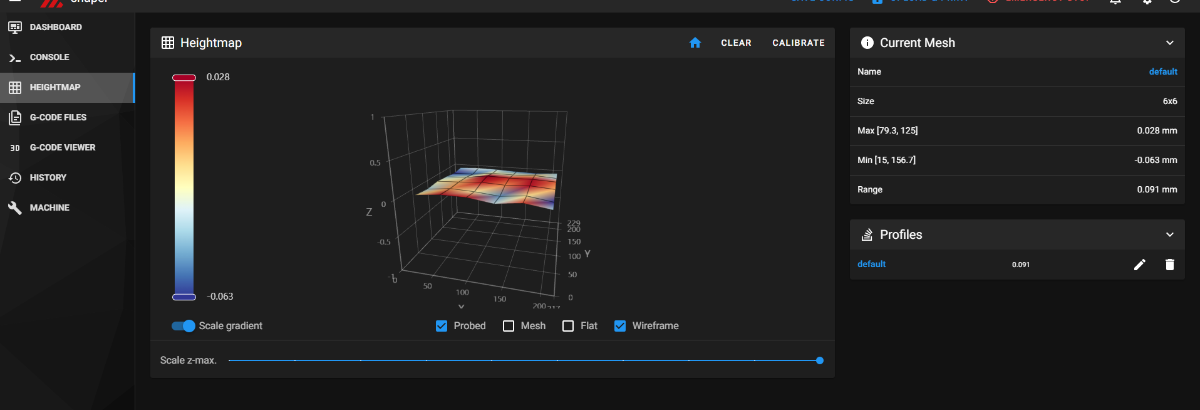Click the G-Code Files document icon
Viewport: 1200px width, 410px height.
click(x=15, y=117)
